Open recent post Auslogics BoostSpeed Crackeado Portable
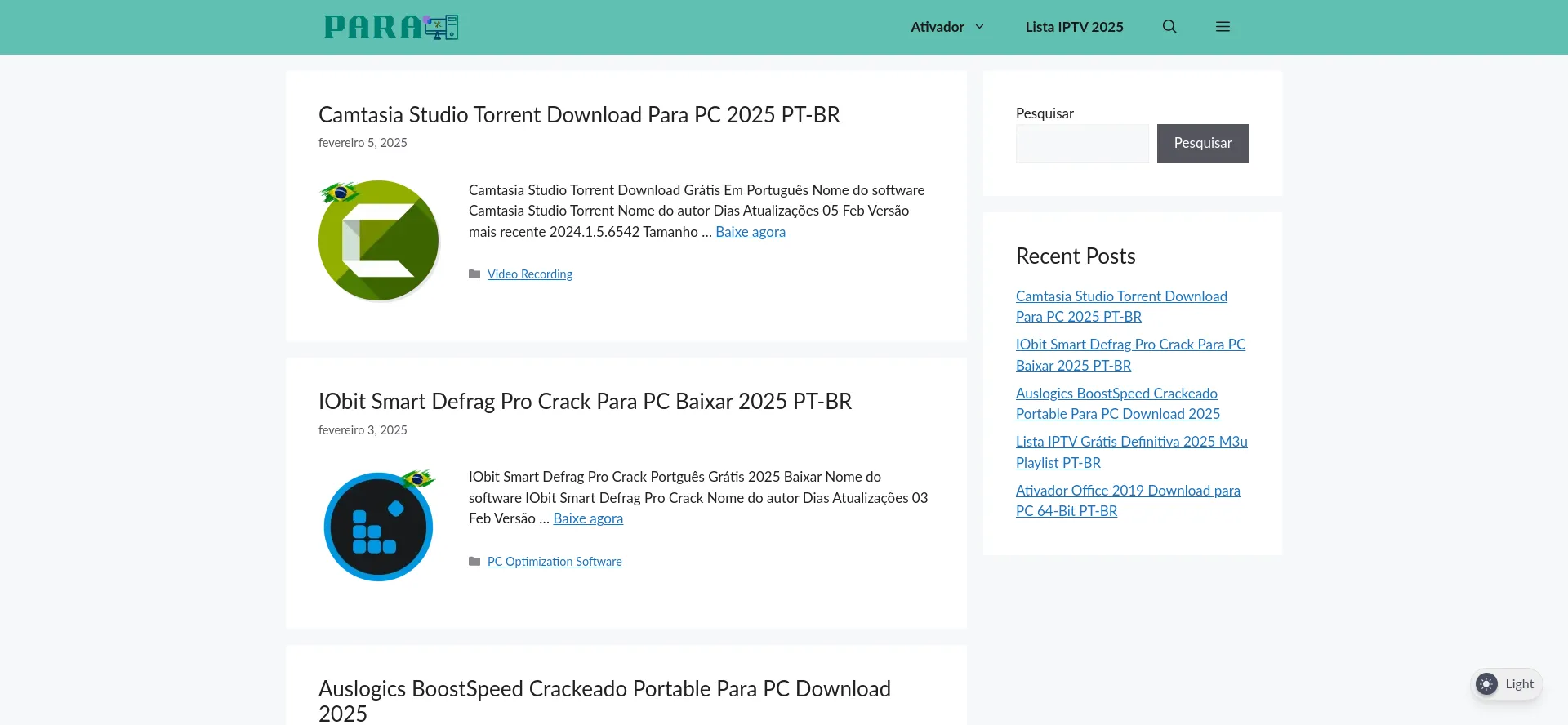The image size is (1568, 725). [1118, 403]
